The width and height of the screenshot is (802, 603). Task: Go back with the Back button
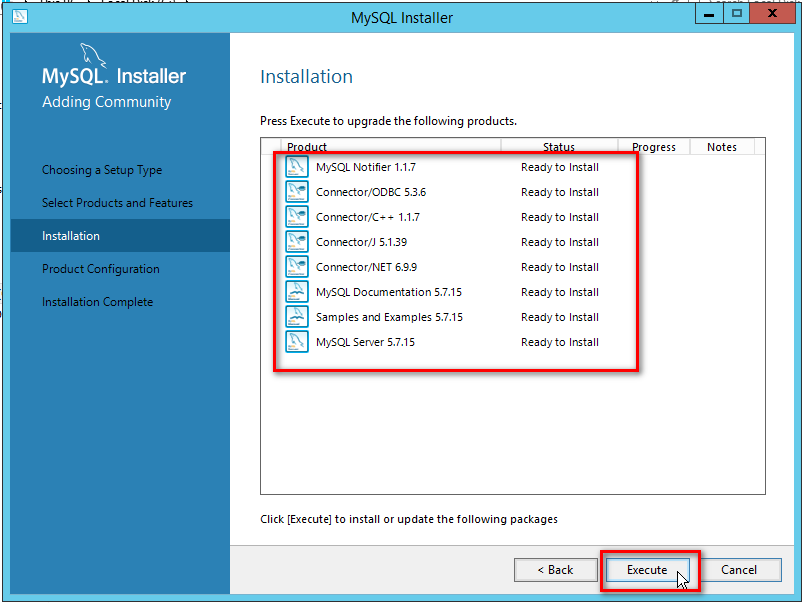coord(555,570)
